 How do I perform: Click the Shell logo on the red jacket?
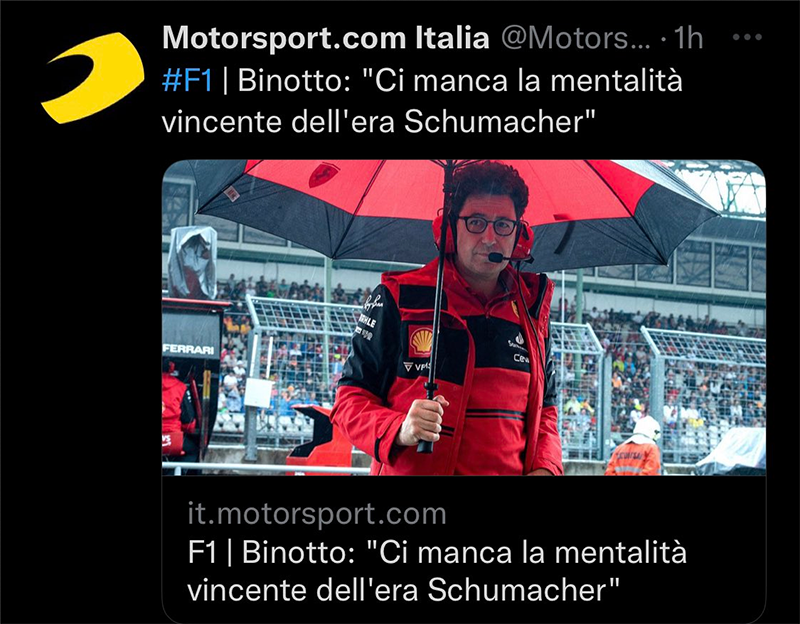pos(421,341)
